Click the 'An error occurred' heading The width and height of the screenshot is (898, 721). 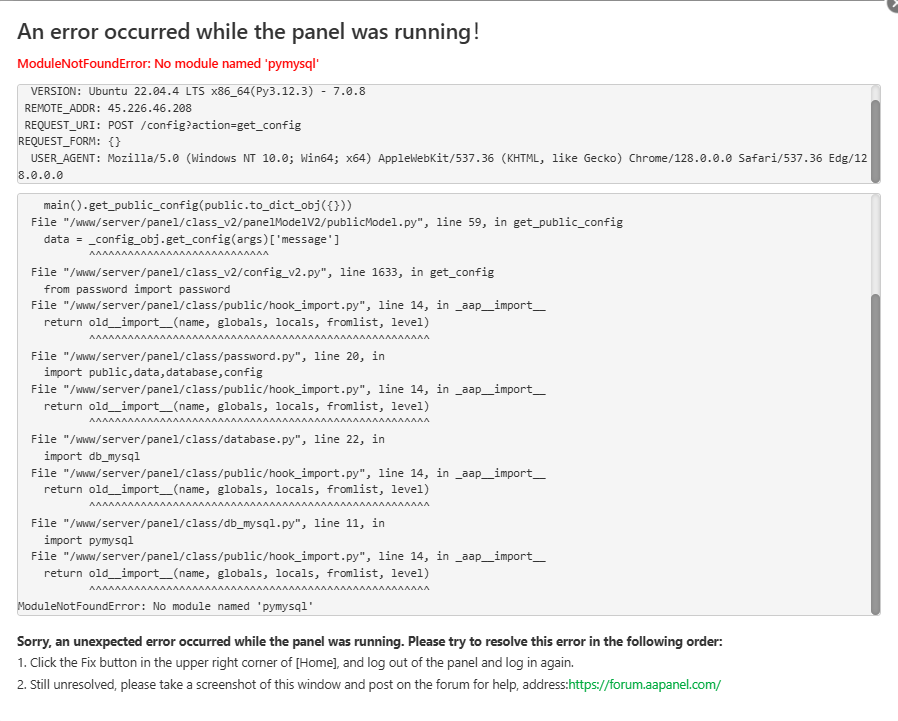tap(248, 32)
